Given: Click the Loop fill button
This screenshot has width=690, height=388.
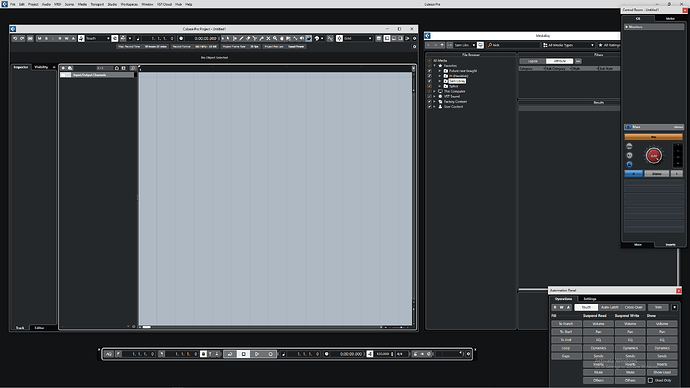Looking at the screenshot, I should 566,348.
